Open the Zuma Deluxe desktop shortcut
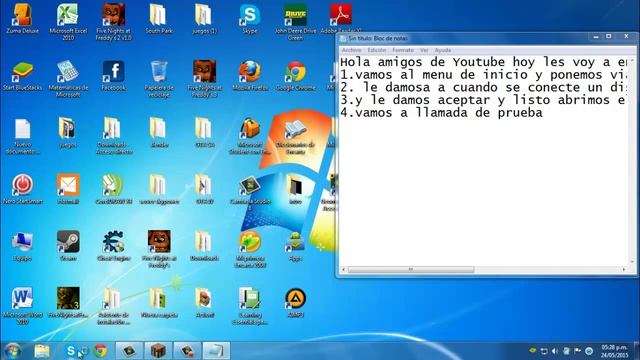 (x=22, y=19)
